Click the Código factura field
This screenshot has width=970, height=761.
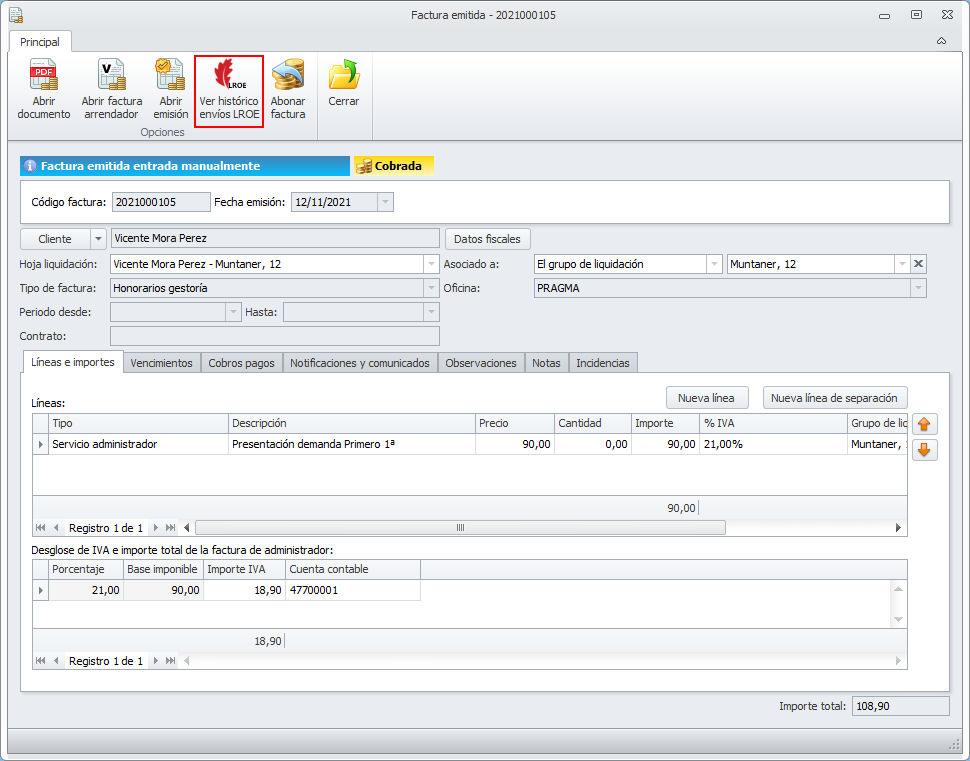click(x=160, y=202)
